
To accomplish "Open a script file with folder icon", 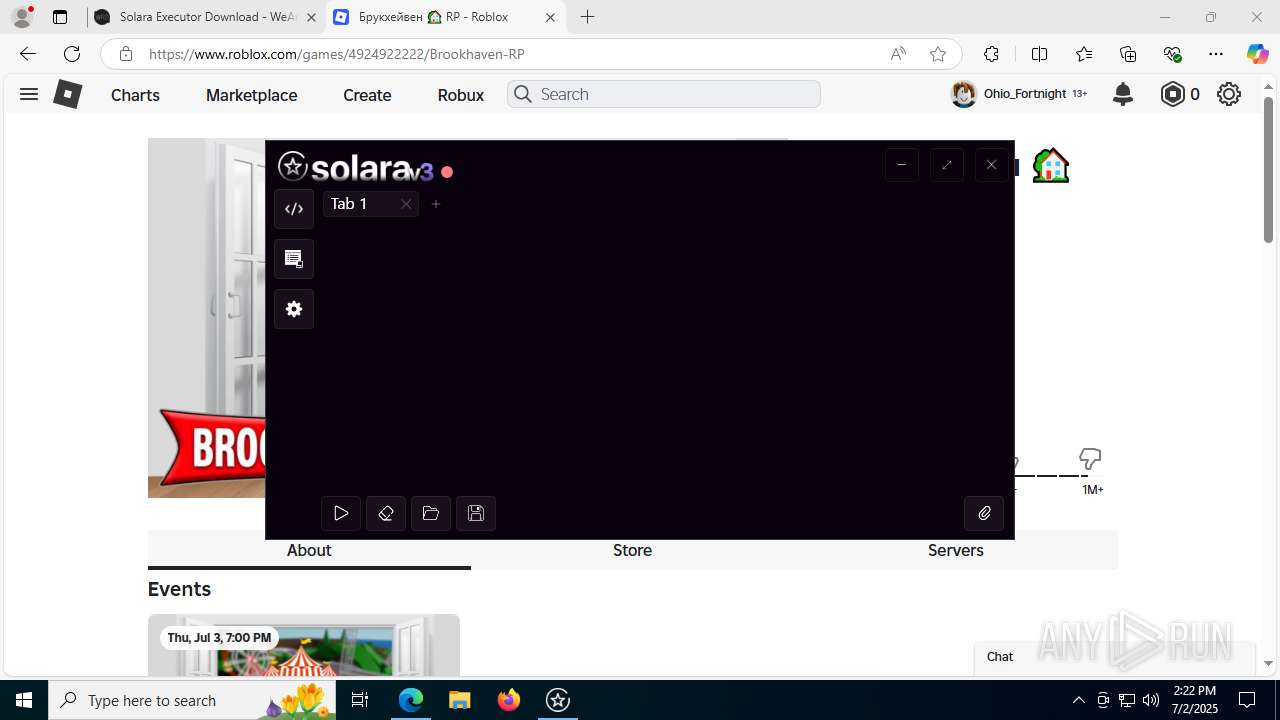I will [x=431, y=513].
